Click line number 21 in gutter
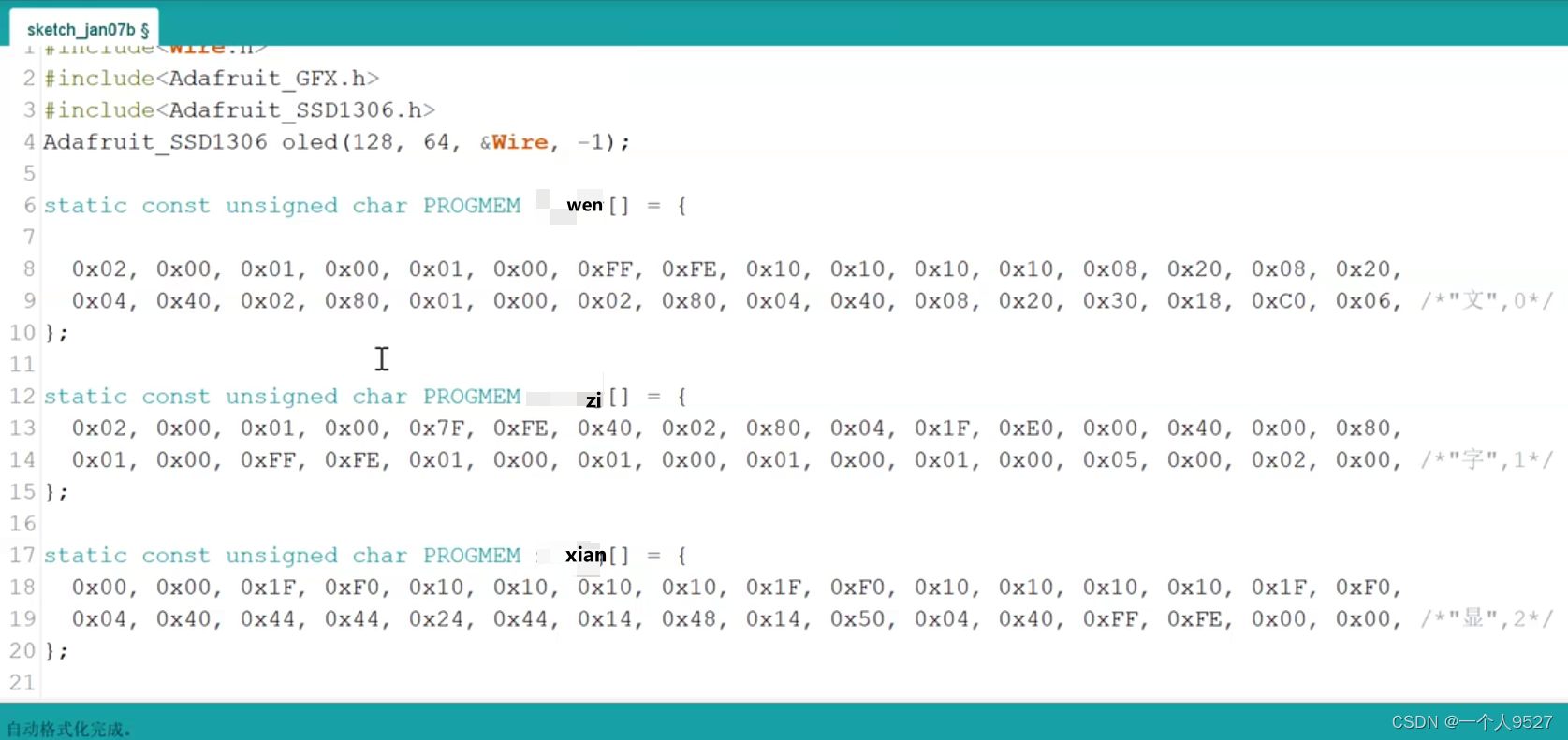Image resolution: width=1568 pixels, height=740 pixels. [22, 683]
